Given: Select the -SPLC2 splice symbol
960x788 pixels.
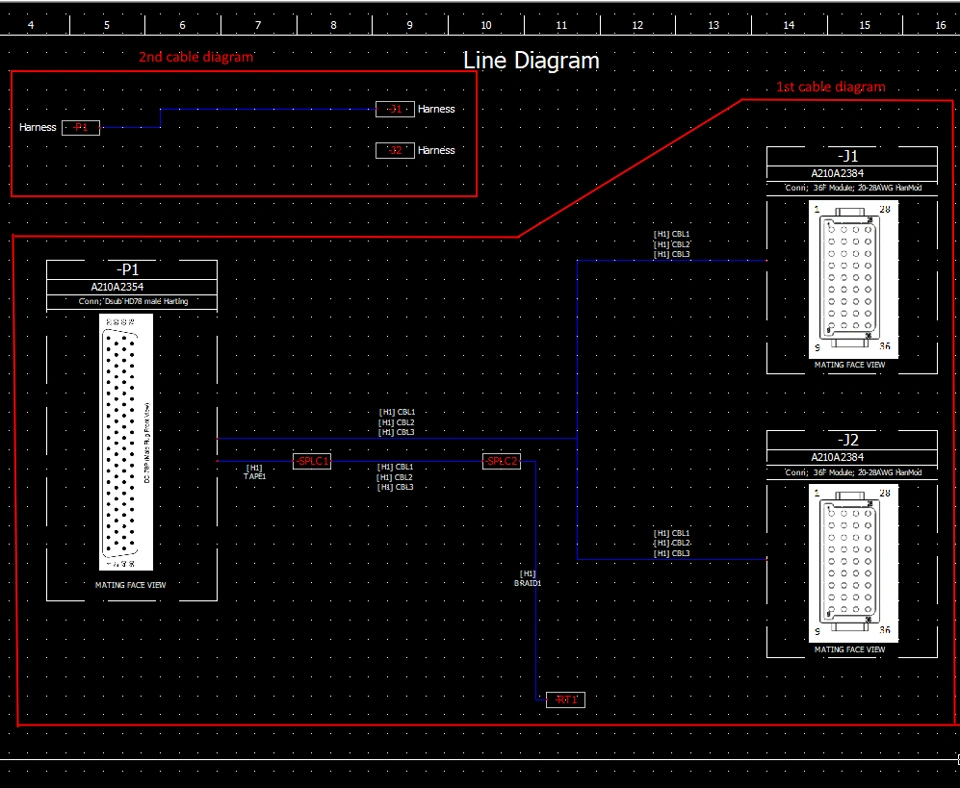Looking at the screenshot, I should (x=501, y=461).
